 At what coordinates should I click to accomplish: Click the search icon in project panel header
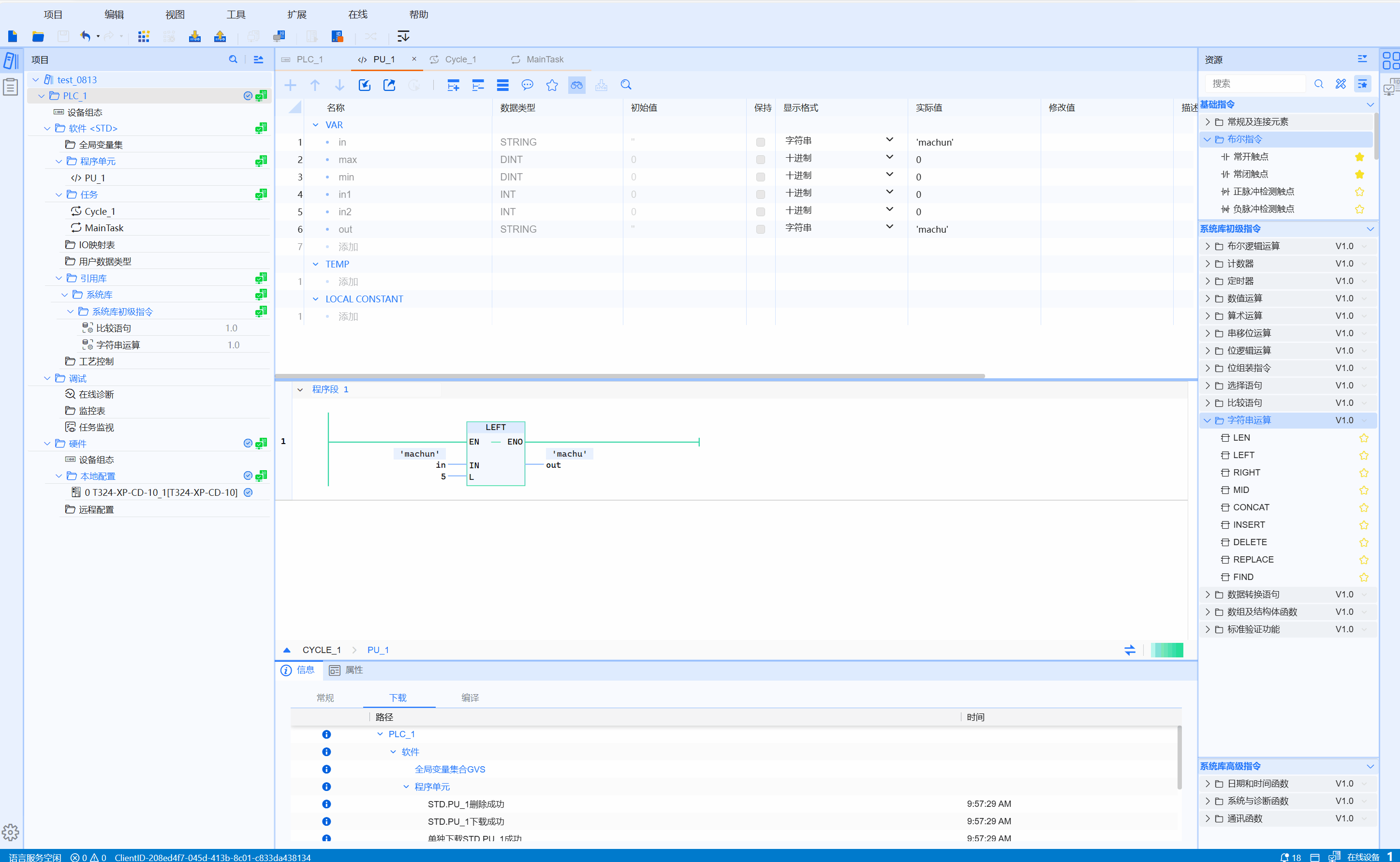[233, 59]
